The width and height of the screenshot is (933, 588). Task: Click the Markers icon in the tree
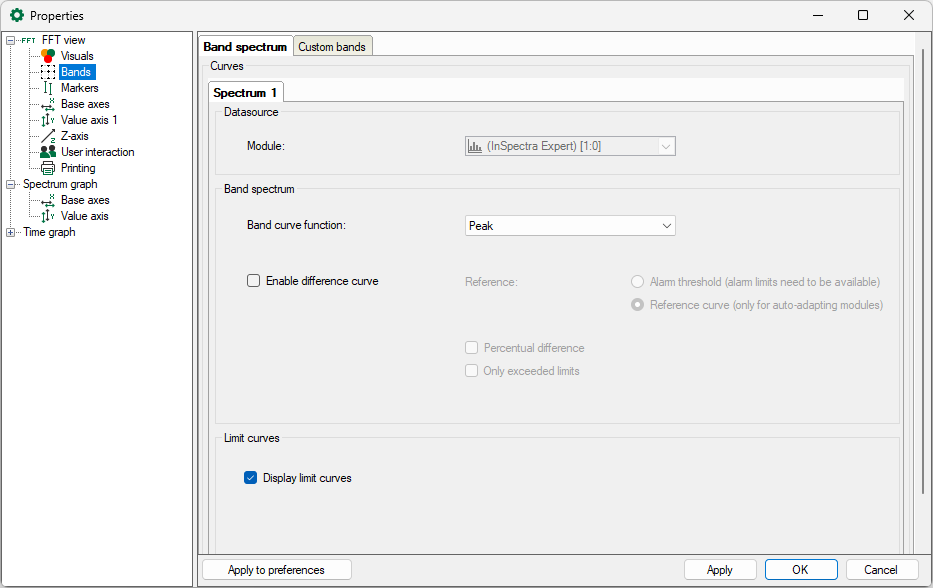coord(48,88)
